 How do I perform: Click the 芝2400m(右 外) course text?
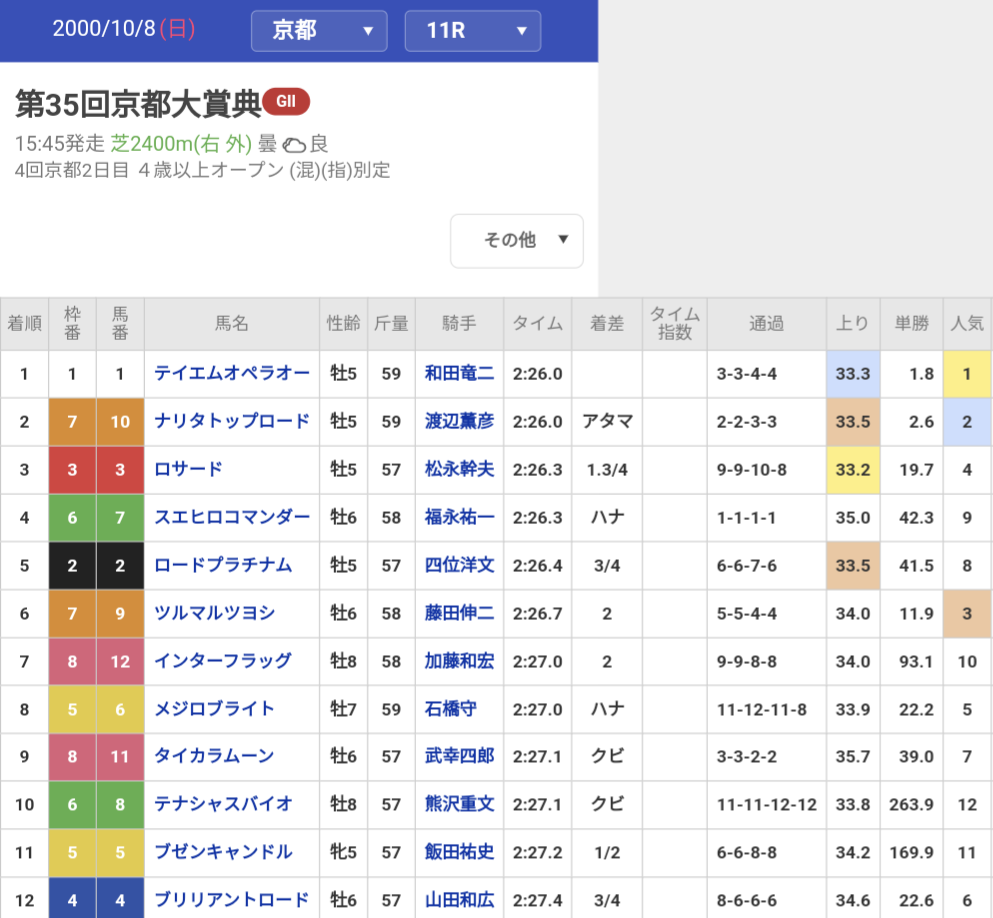pos(181,144)
